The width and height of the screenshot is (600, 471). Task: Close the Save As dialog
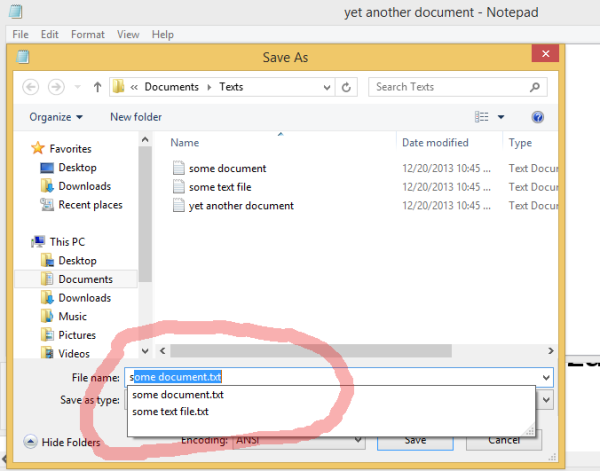[x=545, y=54]
